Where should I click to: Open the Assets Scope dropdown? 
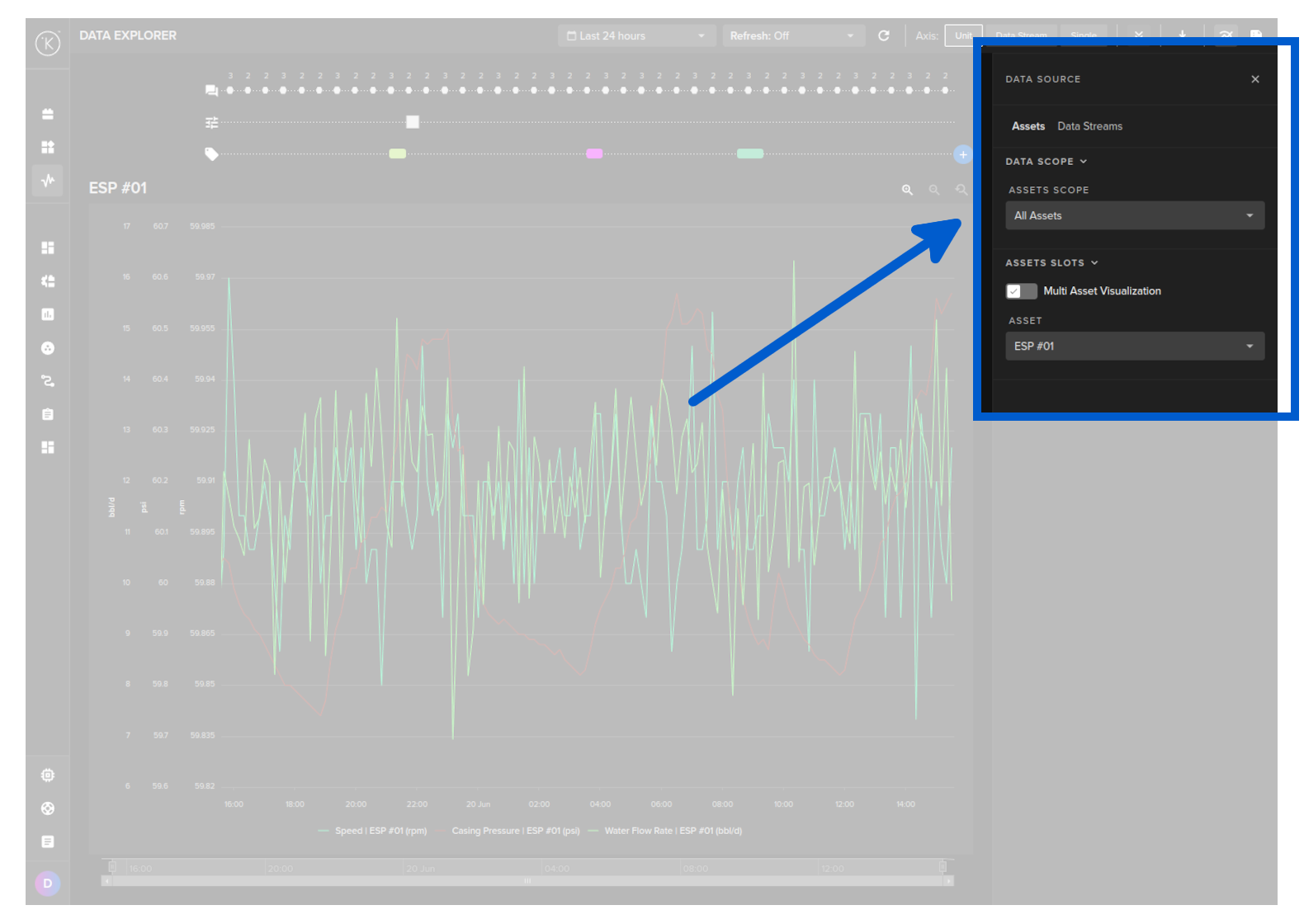click(1134, 216)
